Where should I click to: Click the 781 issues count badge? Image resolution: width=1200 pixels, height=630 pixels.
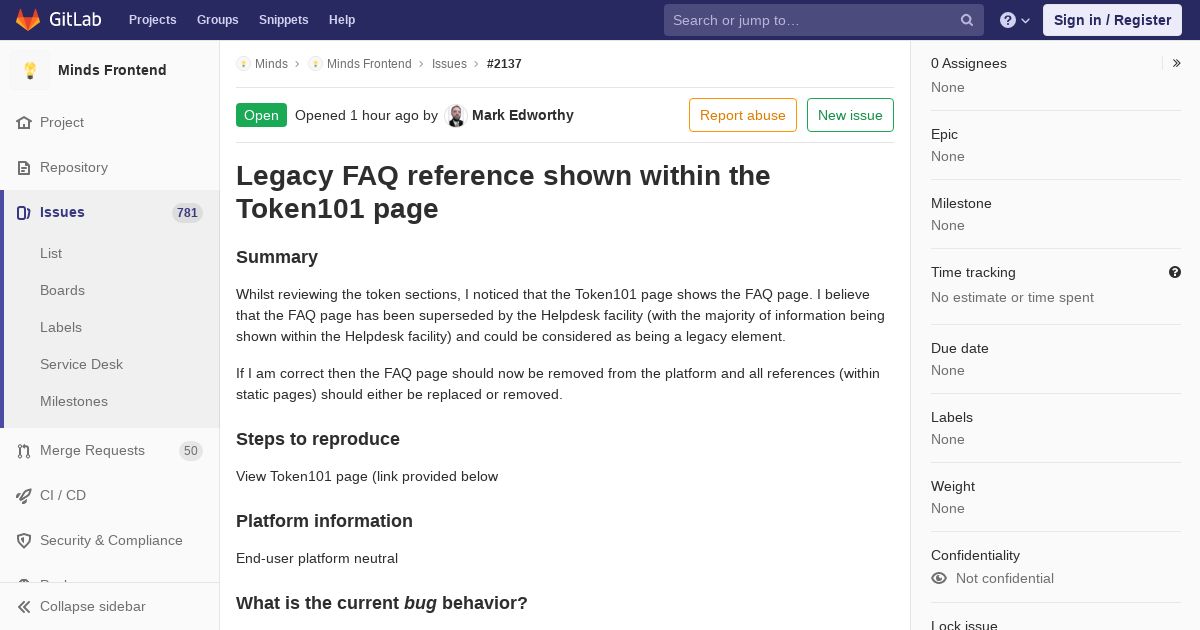pyautogui.click(x=187, y=212)
